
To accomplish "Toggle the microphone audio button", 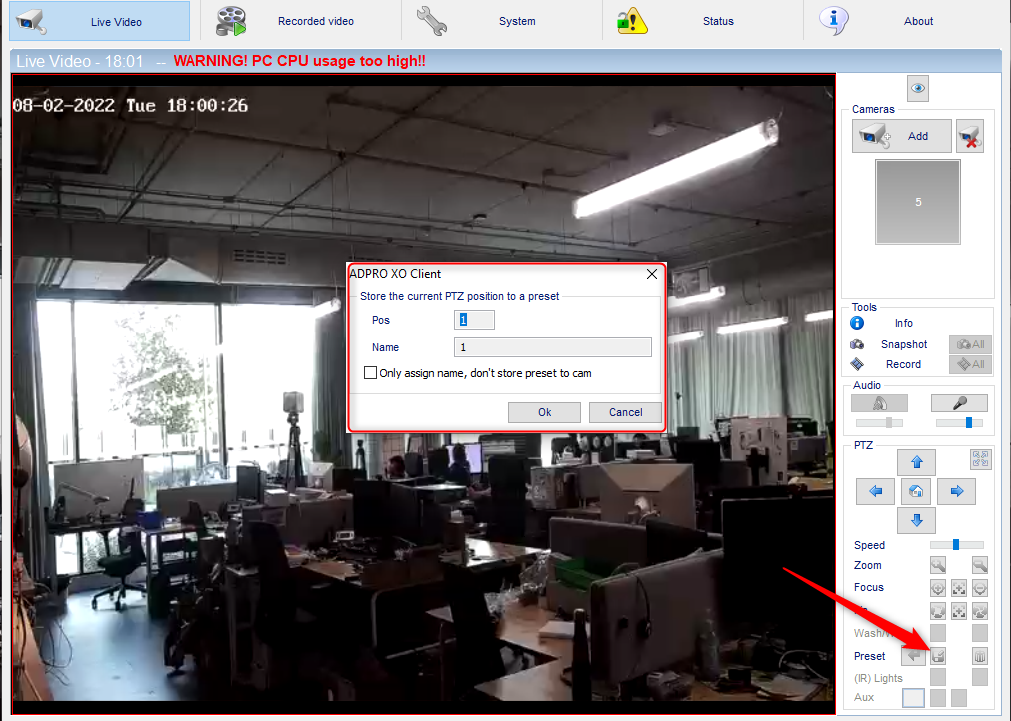I will click(959, 403).
